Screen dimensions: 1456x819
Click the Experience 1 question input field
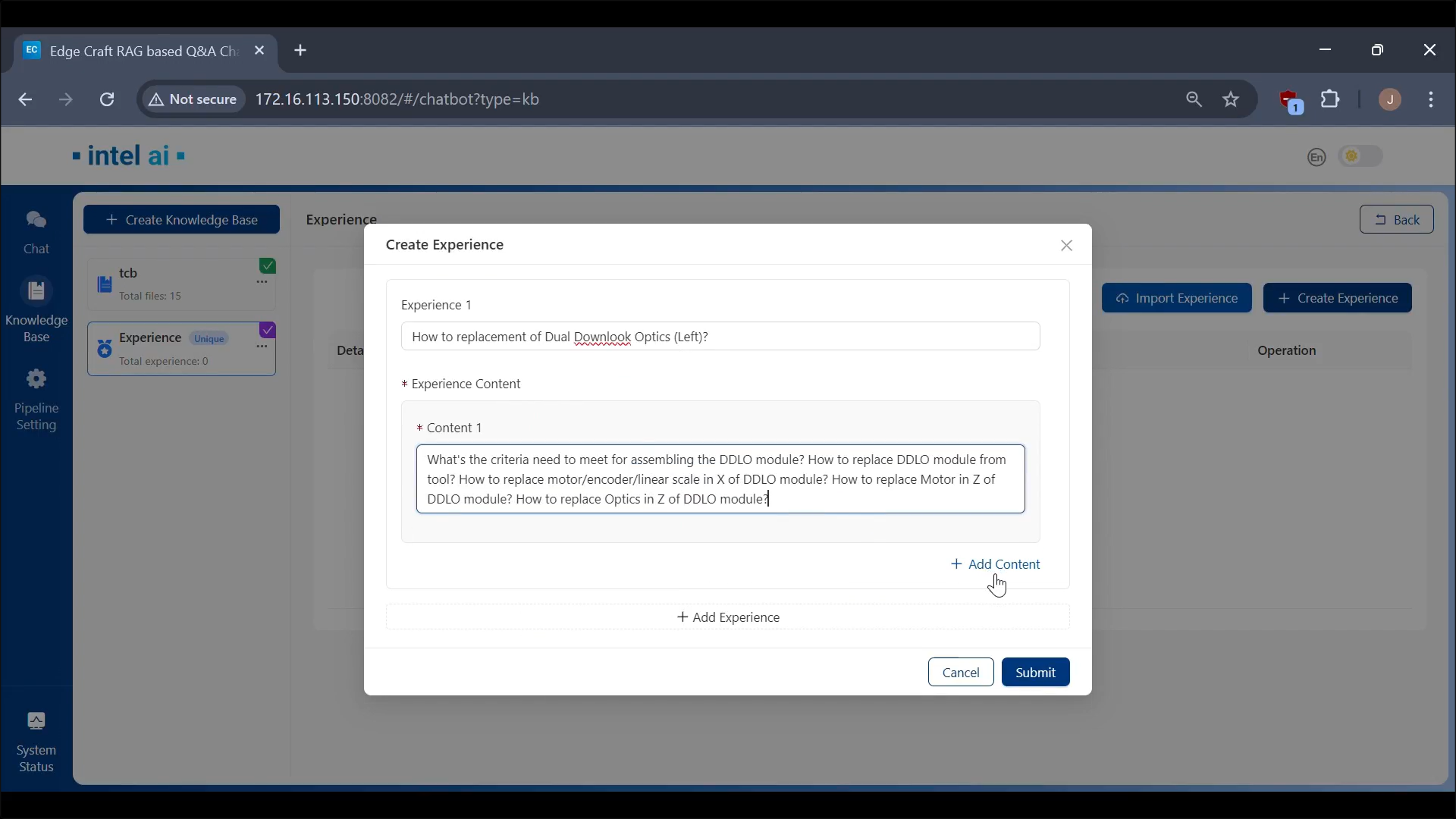[x=720, y=337]
